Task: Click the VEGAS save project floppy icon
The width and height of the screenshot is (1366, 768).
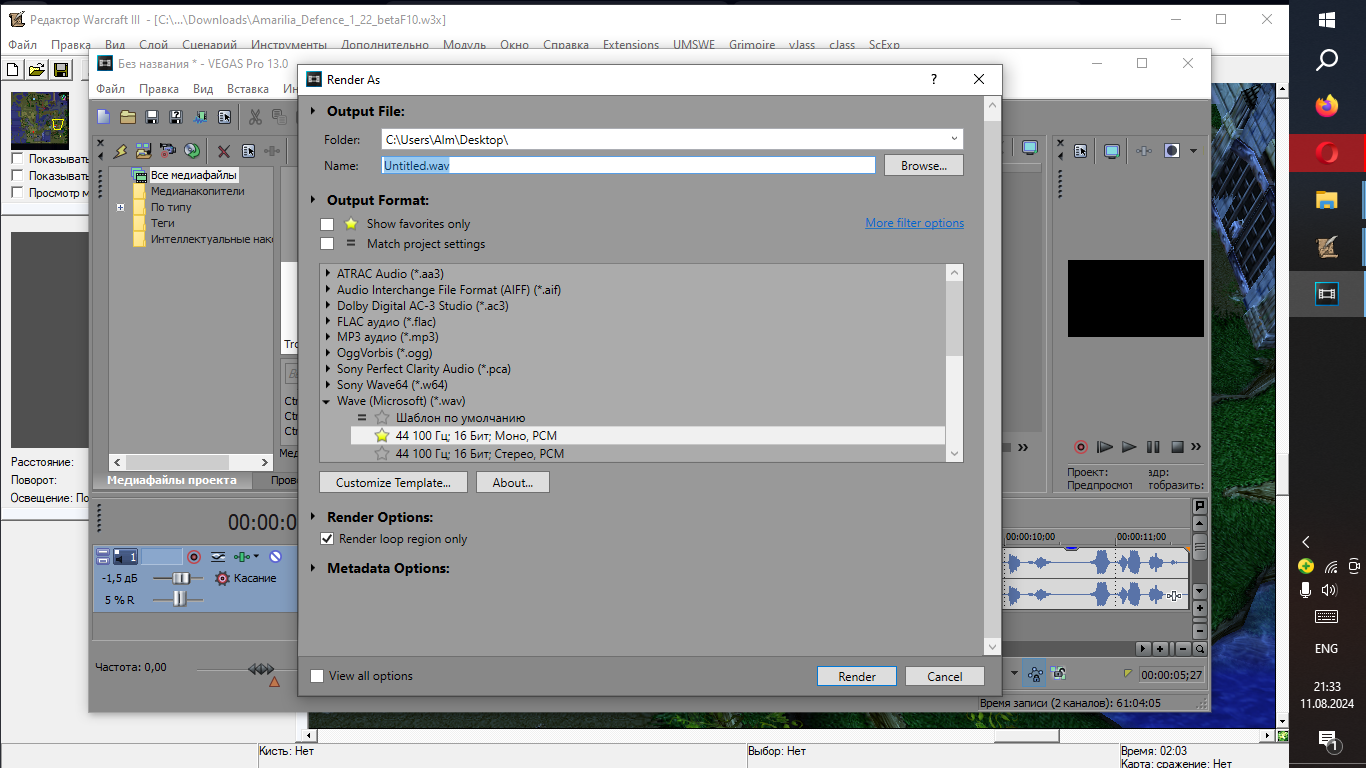Action: pyautogui.click(x=152, y=118)
